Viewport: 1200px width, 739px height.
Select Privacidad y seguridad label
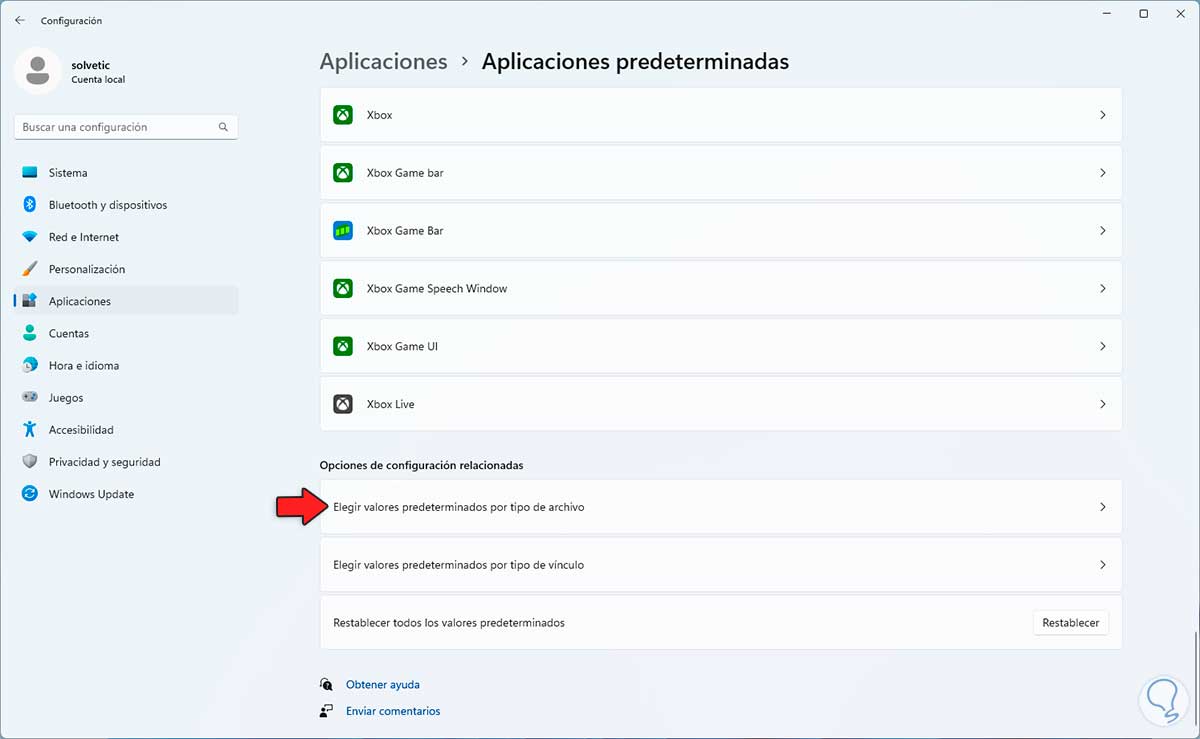tap(105, 462)
